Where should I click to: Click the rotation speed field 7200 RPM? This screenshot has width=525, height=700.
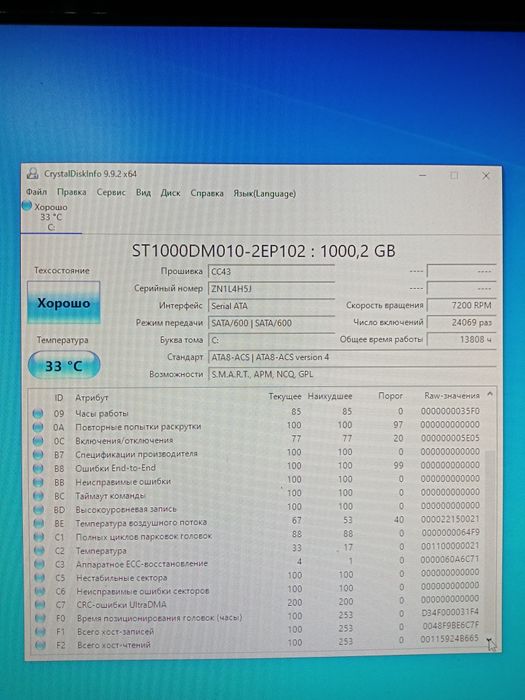[x=462, y=305]
